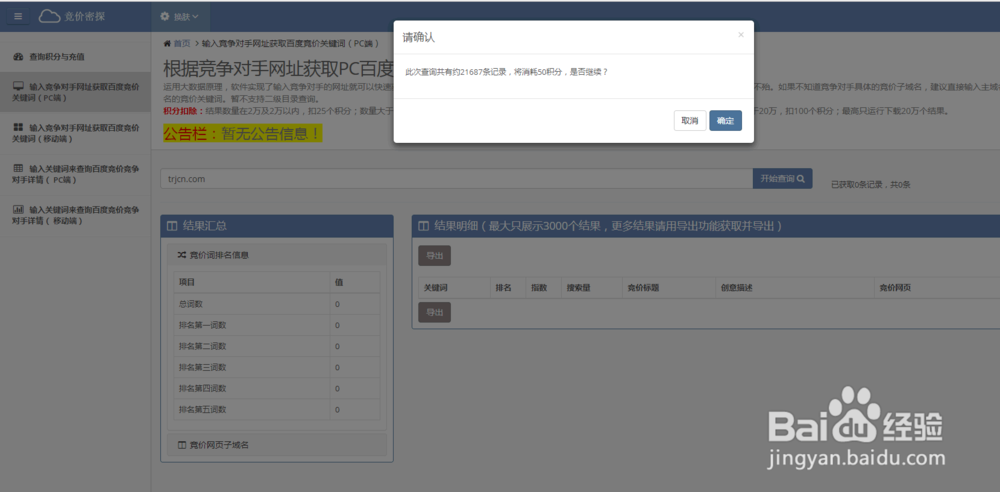
Task: Click the 结果明细 panel header icon
Action: click(x=423, y=225)
